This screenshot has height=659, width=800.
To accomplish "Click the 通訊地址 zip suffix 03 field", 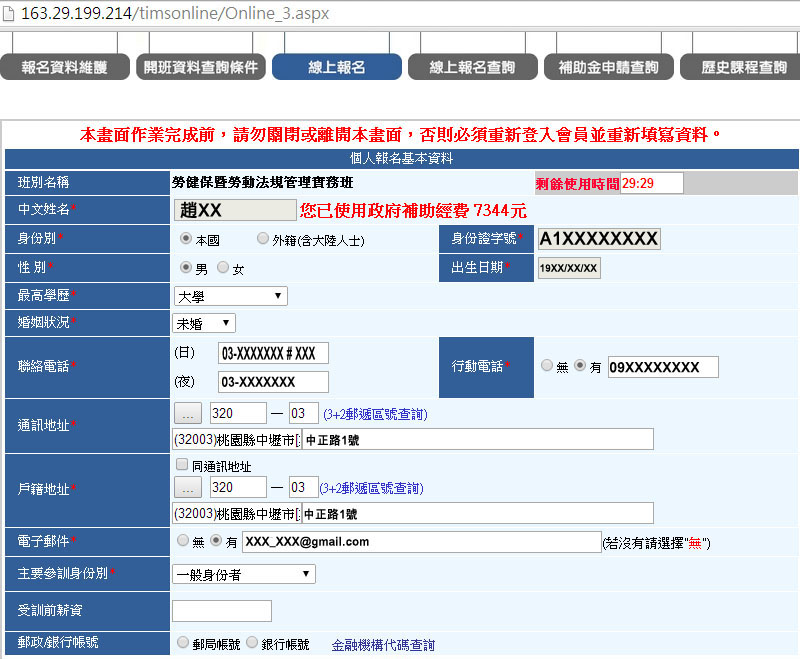I will point(304,413).
